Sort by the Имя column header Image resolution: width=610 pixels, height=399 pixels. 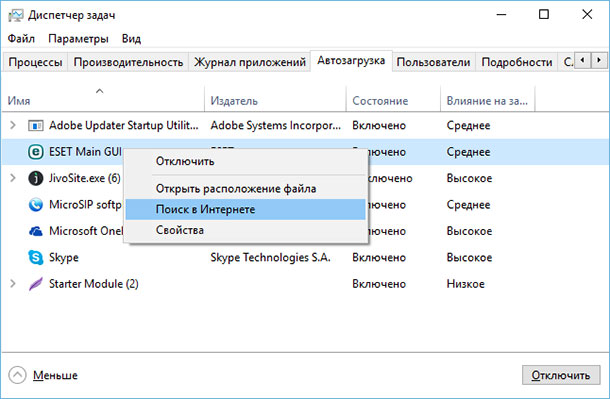(103, 99)
